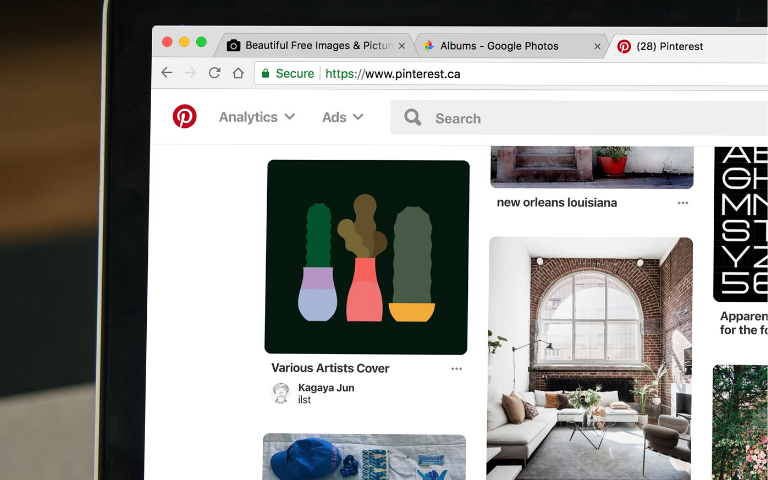Click the green Secure padlock icon
Viewport: 768px width, 480px height.
coord(265,73)
